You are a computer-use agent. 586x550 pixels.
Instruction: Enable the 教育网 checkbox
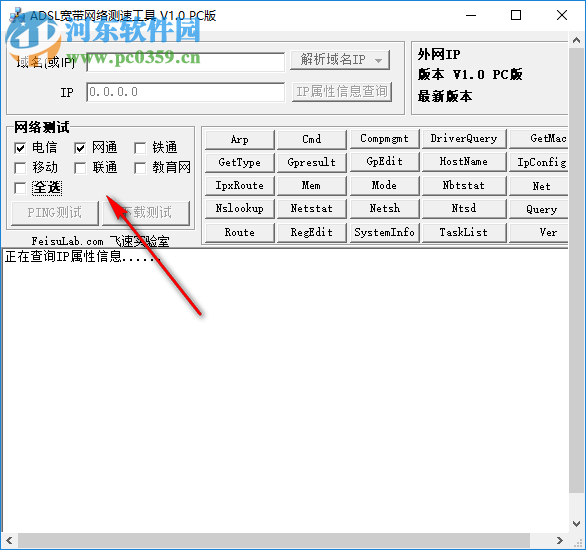pos(140,168)
